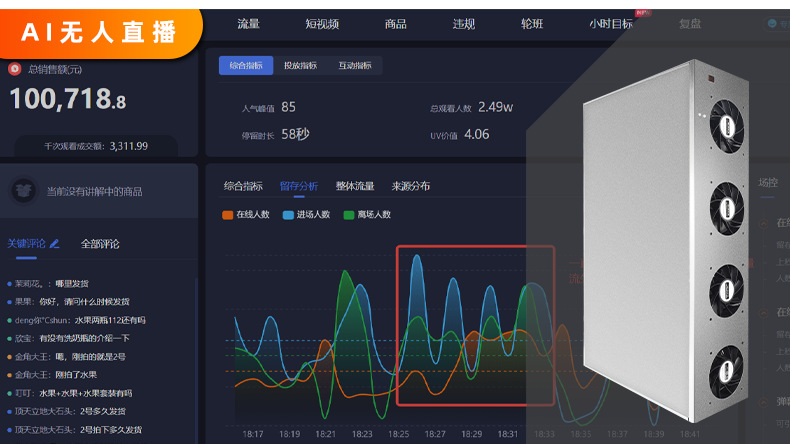
Task: Switch chart to 留存分析 tab
Action: click(x=299, y=186)
